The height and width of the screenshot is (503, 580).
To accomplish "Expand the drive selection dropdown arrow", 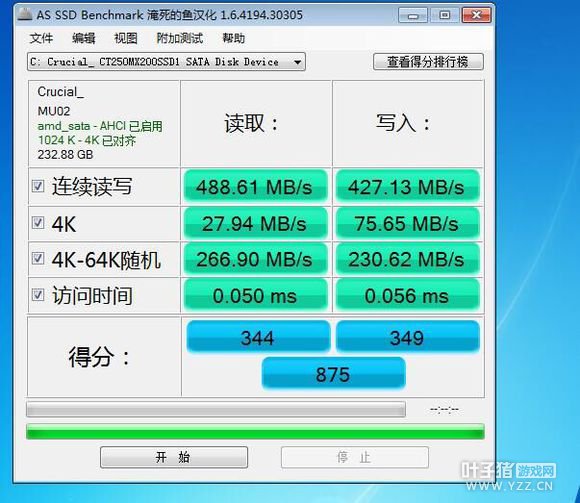I will [297, 62].
